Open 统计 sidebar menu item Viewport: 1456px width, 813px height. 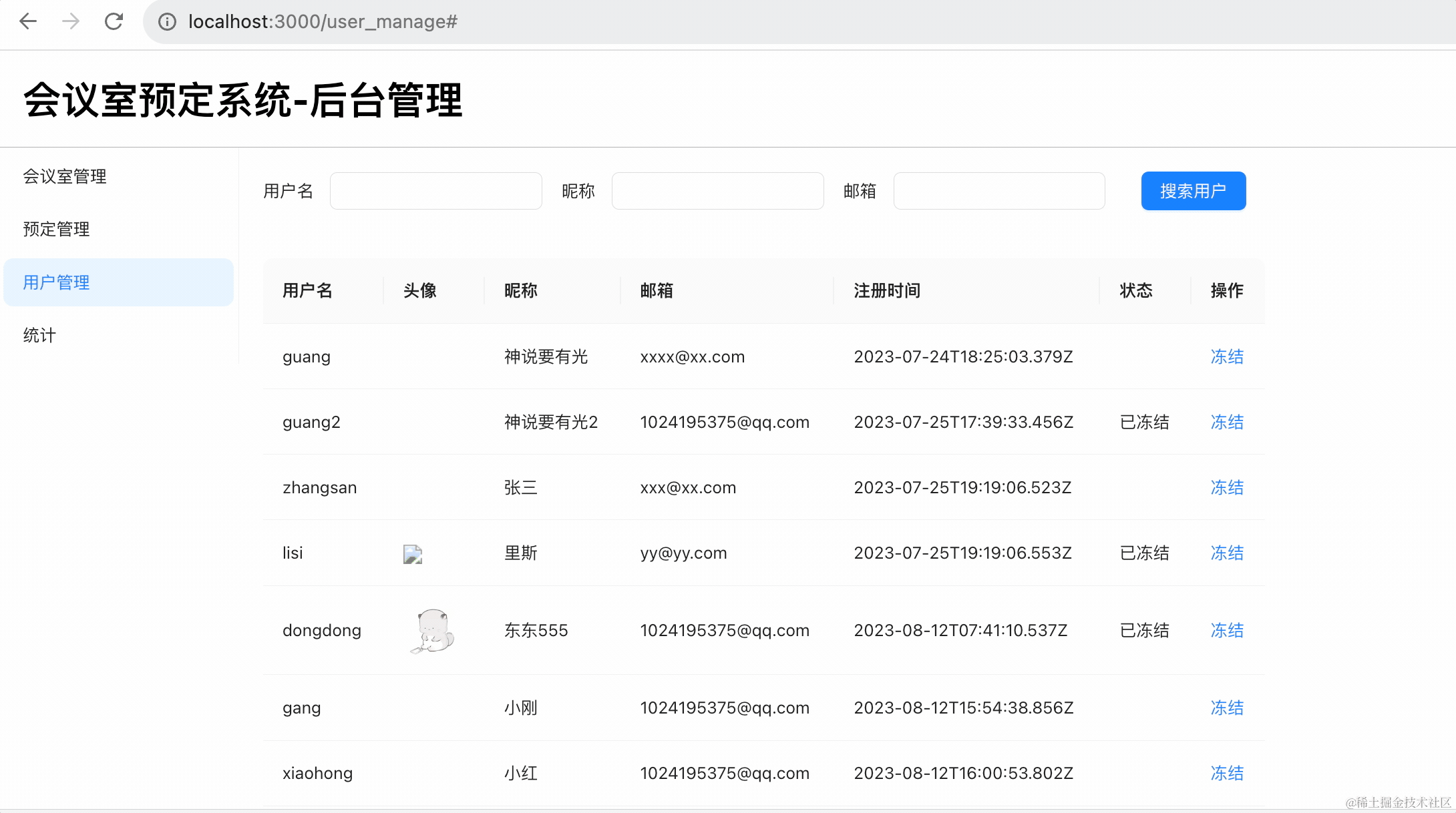pyautogui.click(x=40, y=335)
